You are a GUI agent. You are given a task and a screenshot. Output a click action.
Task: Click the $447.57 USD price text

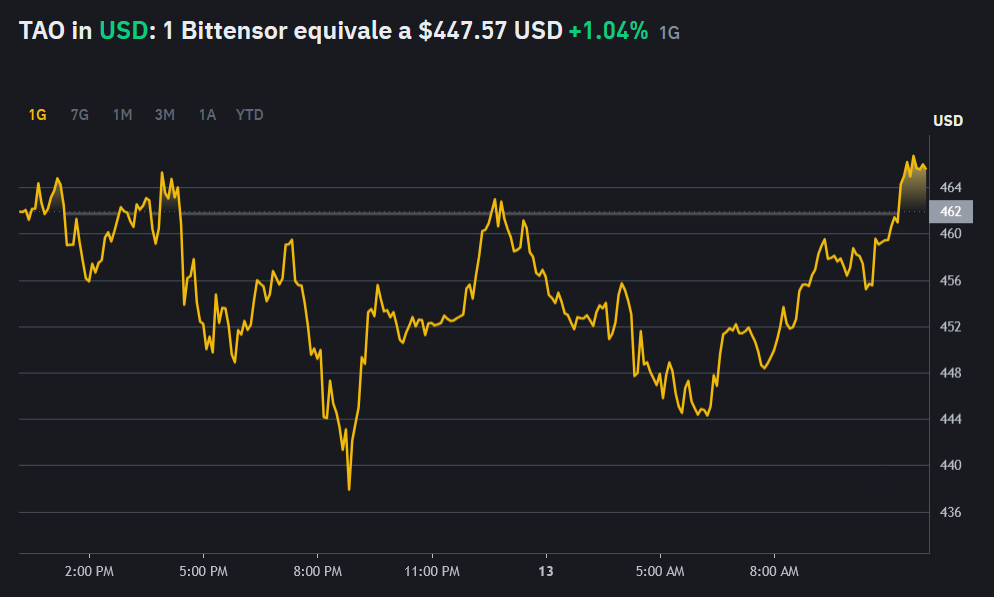[490, 30]
